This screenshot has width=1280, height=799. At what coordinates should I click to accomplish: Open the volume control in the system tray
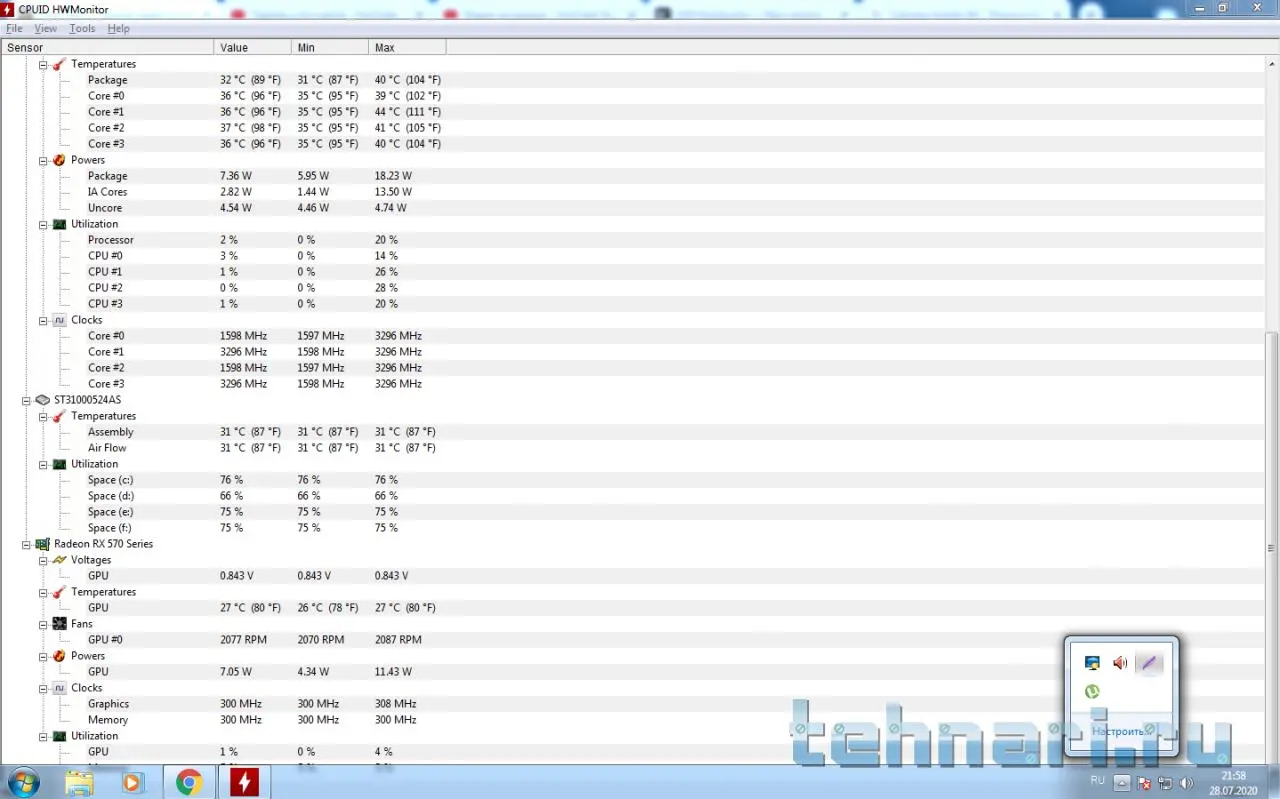(1186, 782)
